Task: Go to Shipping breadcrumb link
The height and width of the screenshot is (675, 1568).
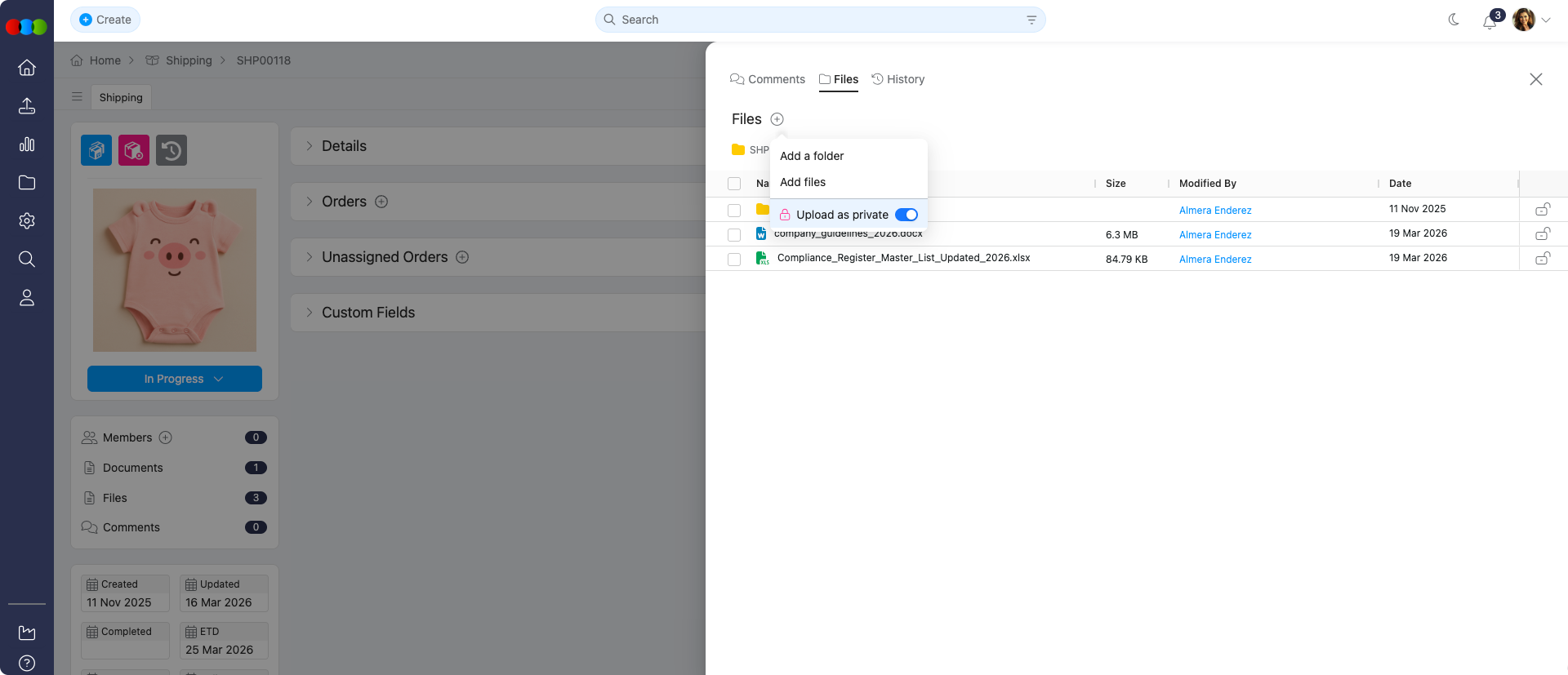Action: pos(179,60)
